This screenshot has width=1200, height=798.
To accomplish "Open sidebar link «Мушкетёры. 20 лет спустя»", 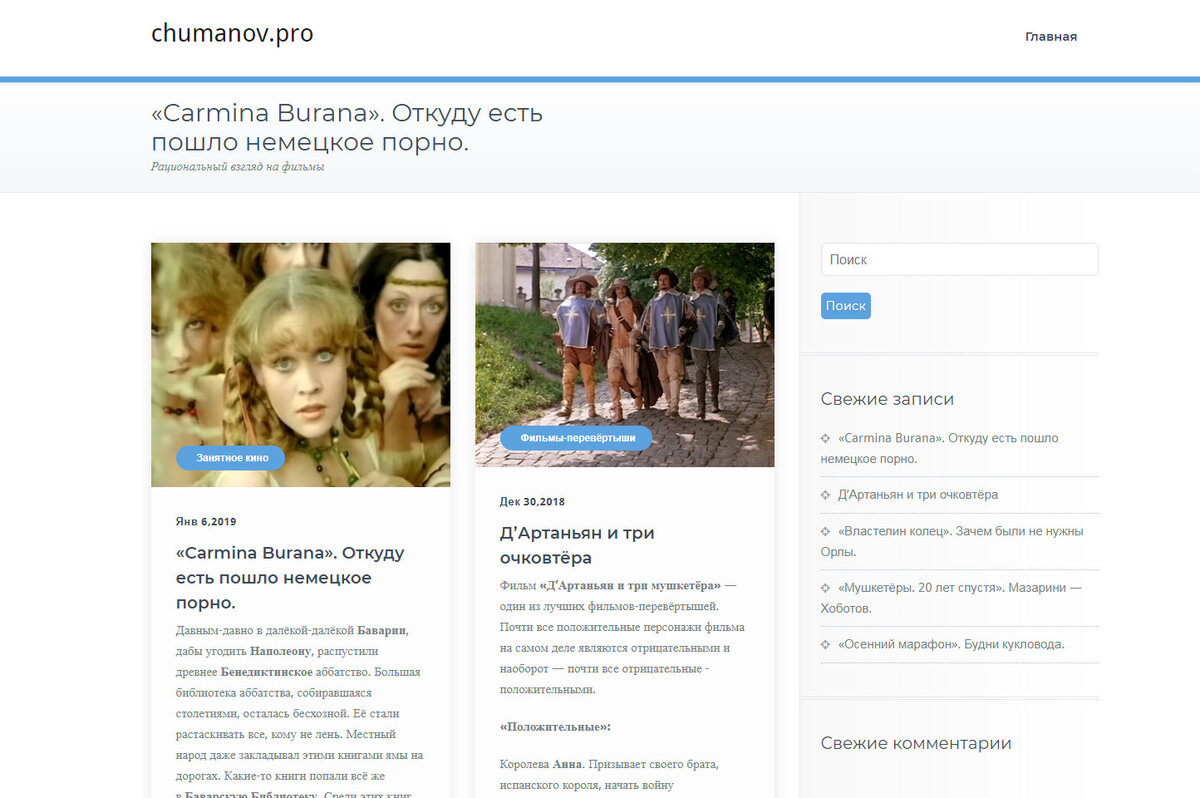I will pos(951,598).
